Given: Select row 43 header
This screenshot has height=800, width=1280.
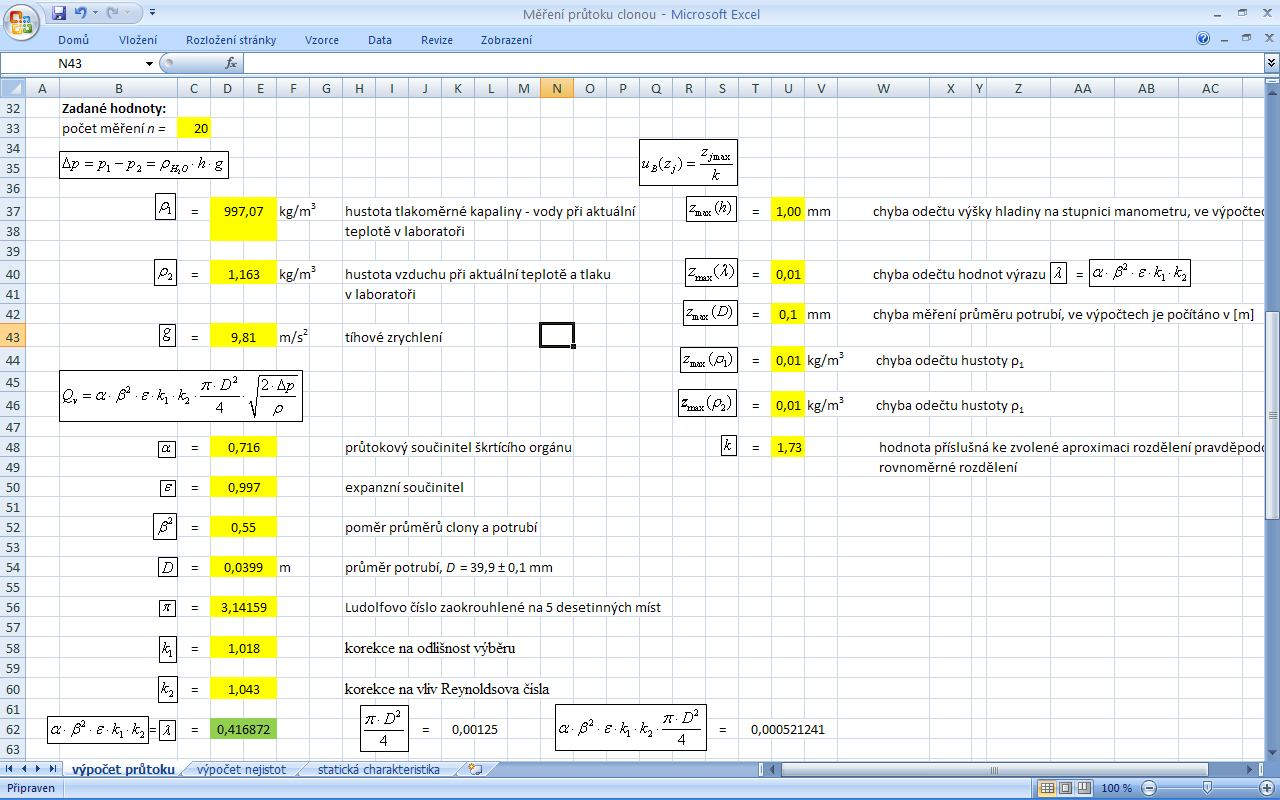Looking at the screenshot, I should point(13,337).
